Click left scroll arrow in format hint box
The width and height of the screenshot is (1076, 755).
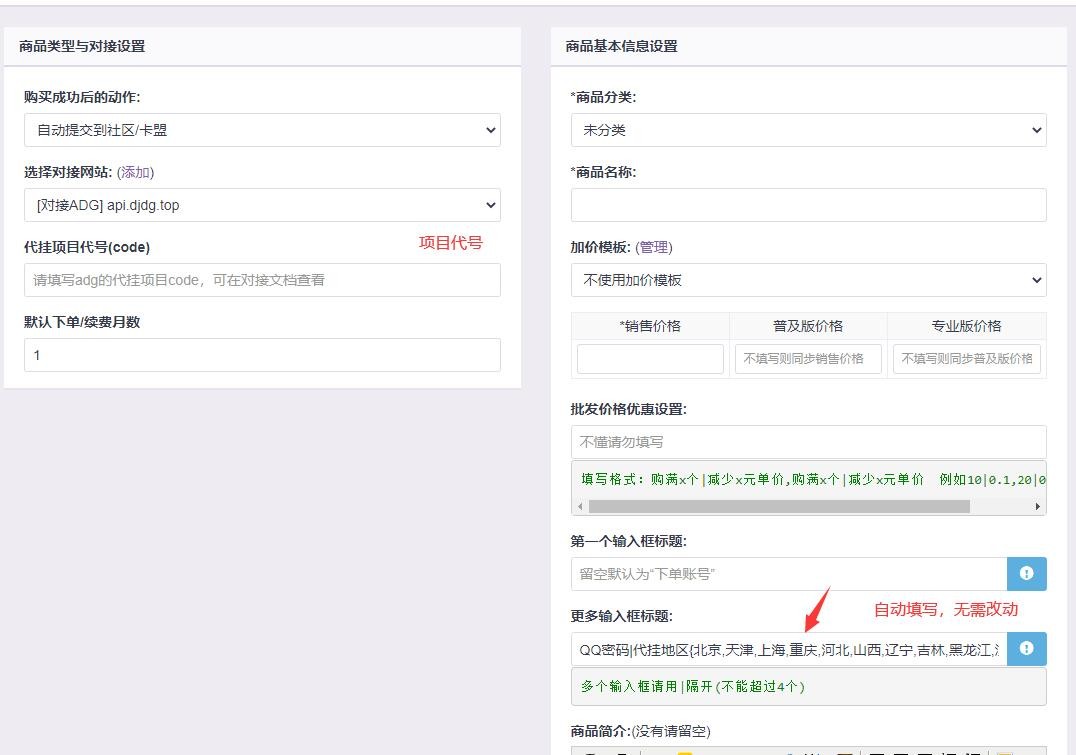click(x=581, y=506)
